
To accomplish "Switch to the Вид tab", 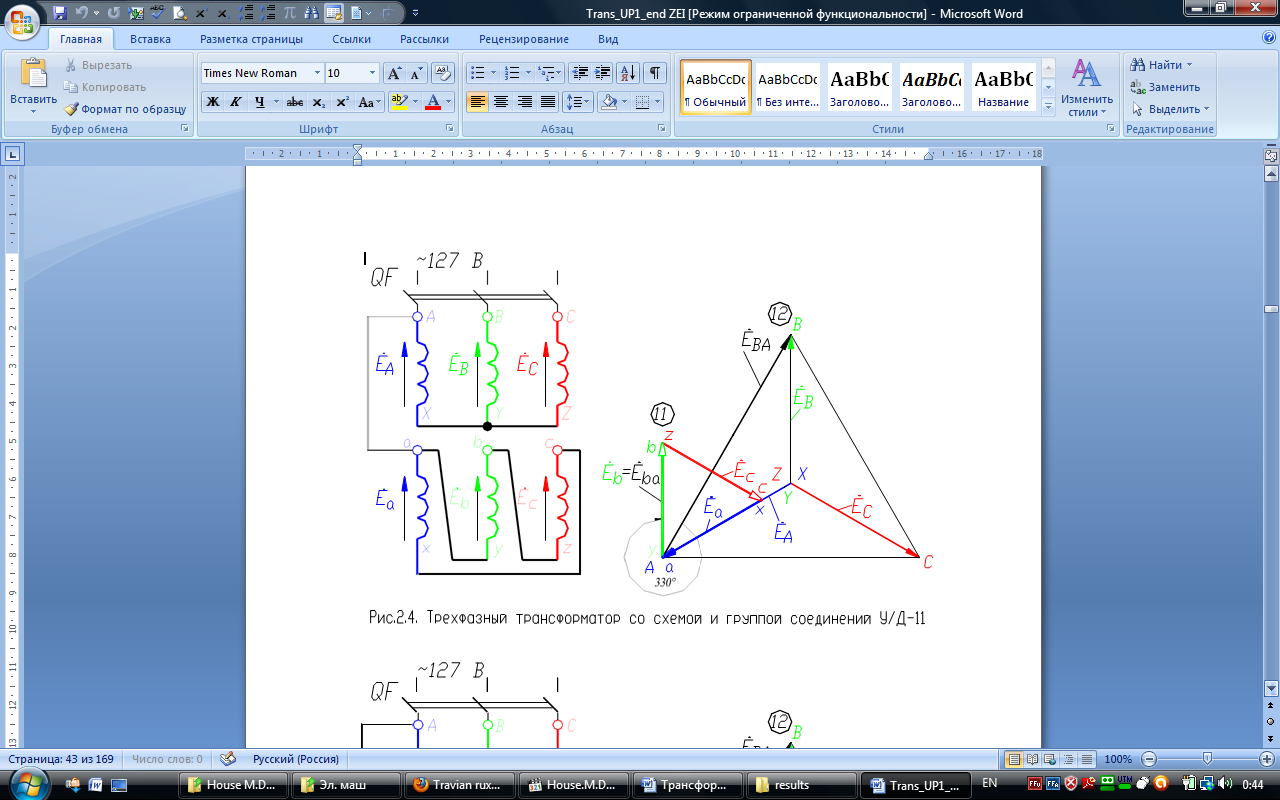I will point(608,39).
